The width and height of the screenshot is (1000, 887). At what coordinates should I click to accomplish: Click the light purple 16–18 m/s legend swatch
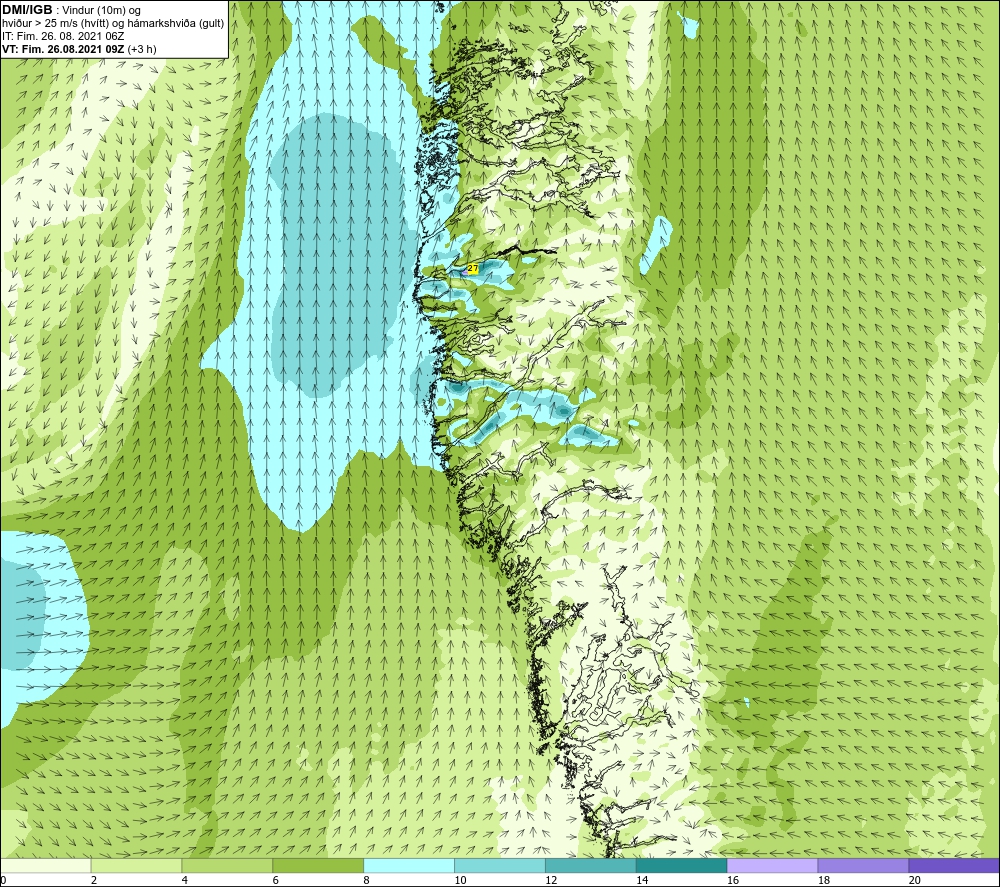click(772, 865)
